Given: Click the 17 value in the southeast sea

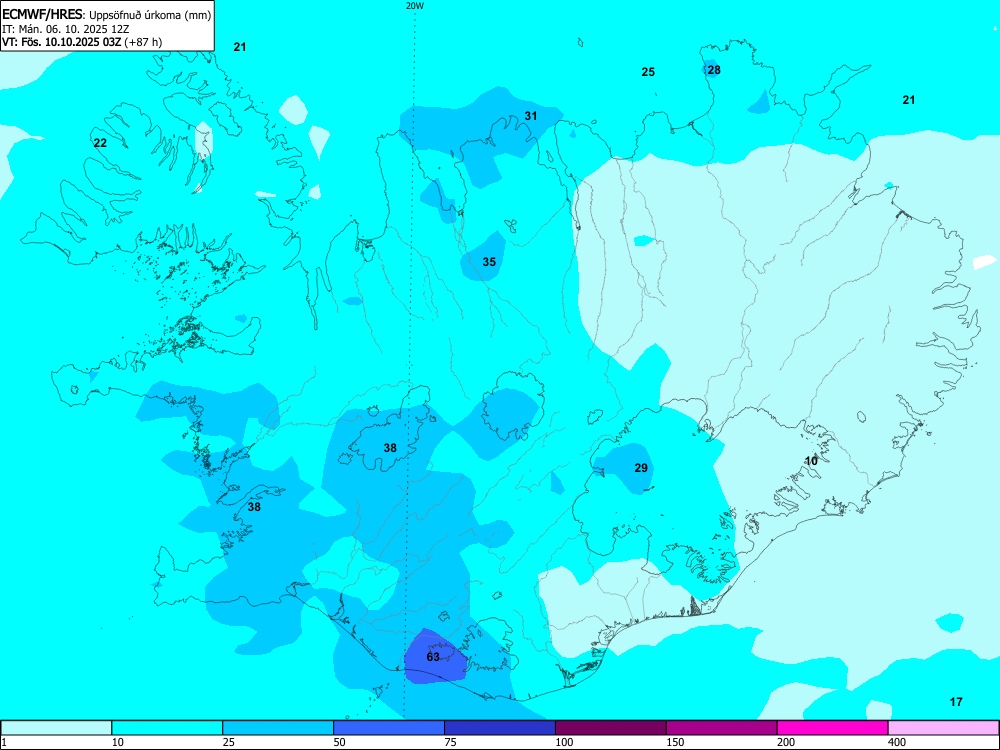Looking at the screenshot, I should [x=956, y=702].
